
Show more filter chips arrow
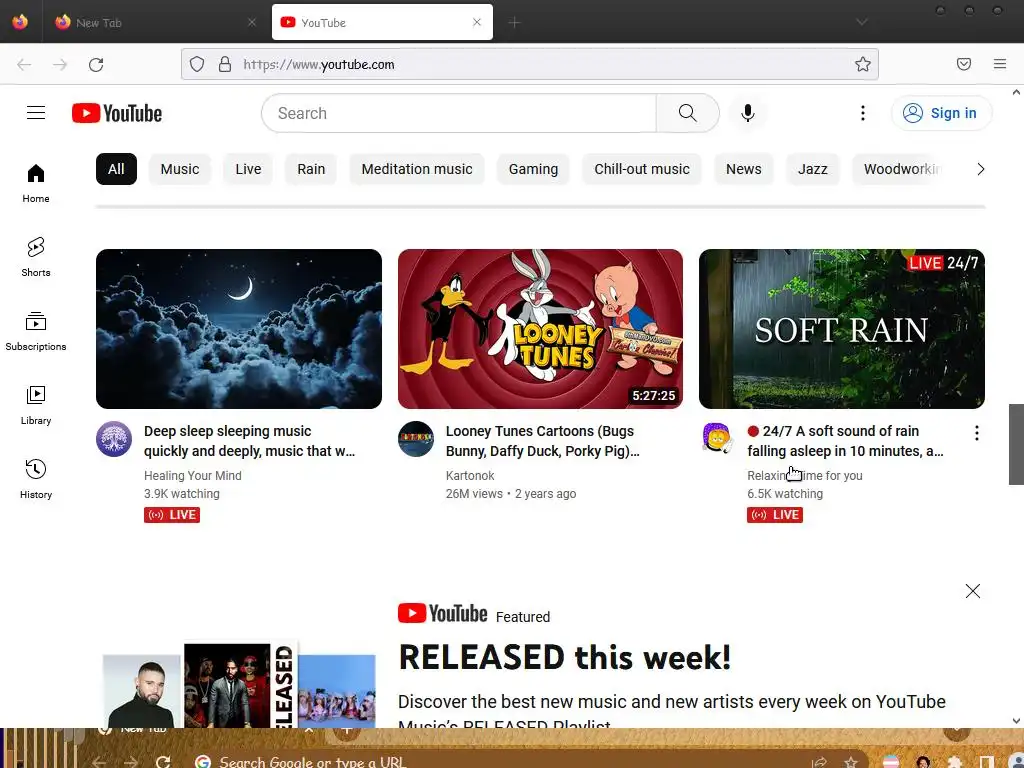pyautogui.click(x=980, y=169)
